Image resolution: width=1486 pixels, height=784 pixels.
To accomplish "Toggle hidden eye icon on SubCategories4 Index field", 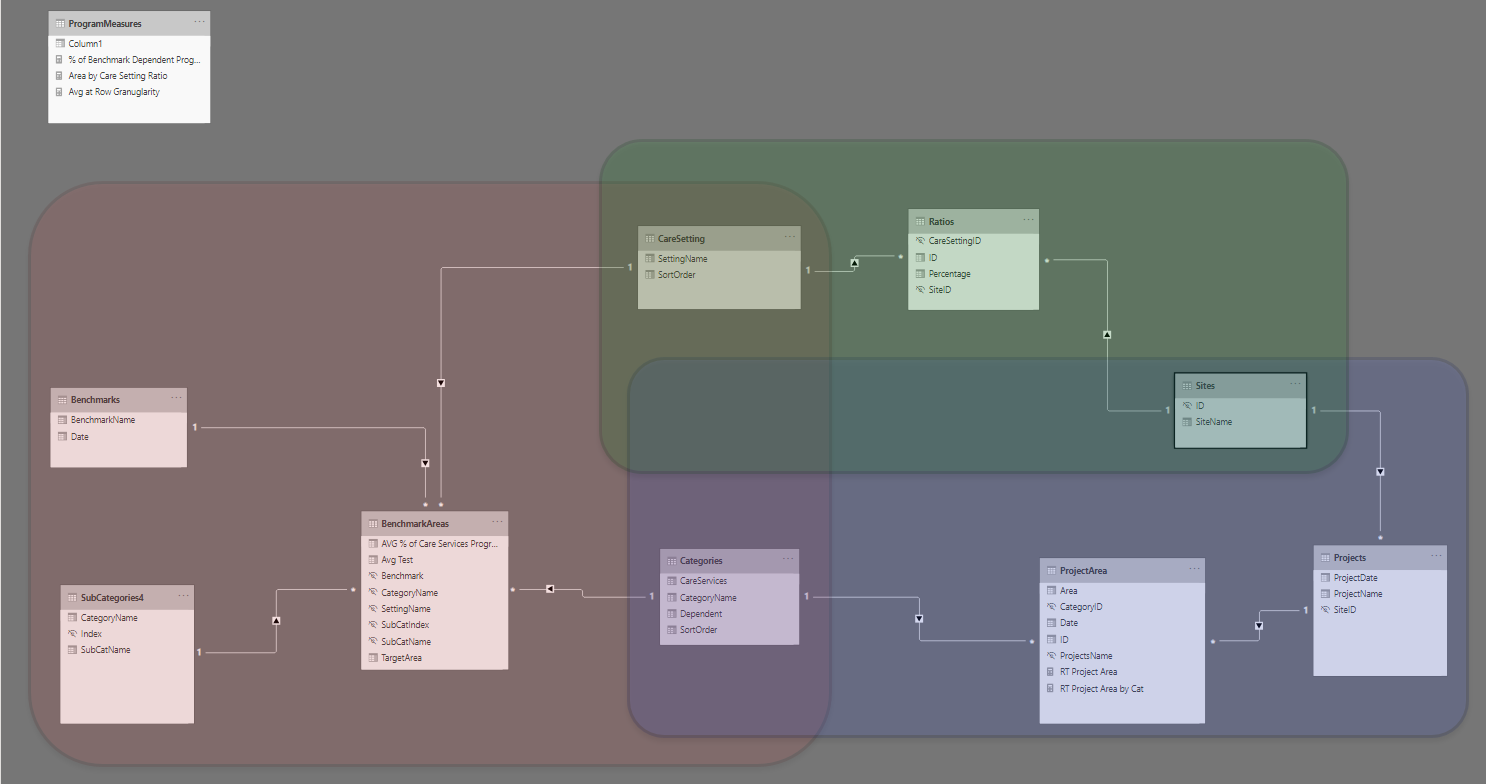I will click(x=72, y=634).
